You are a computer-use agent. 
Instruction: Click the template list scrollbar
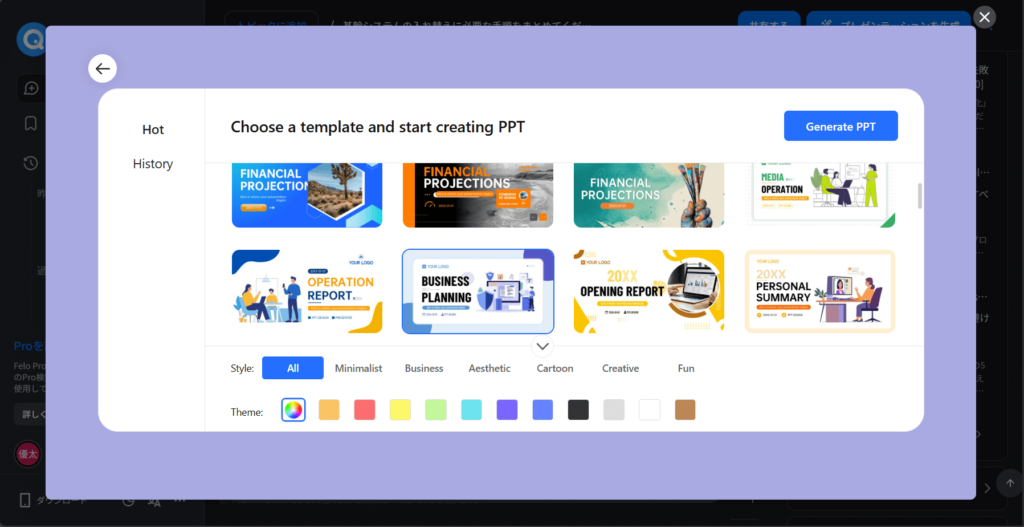click(919, 196)
